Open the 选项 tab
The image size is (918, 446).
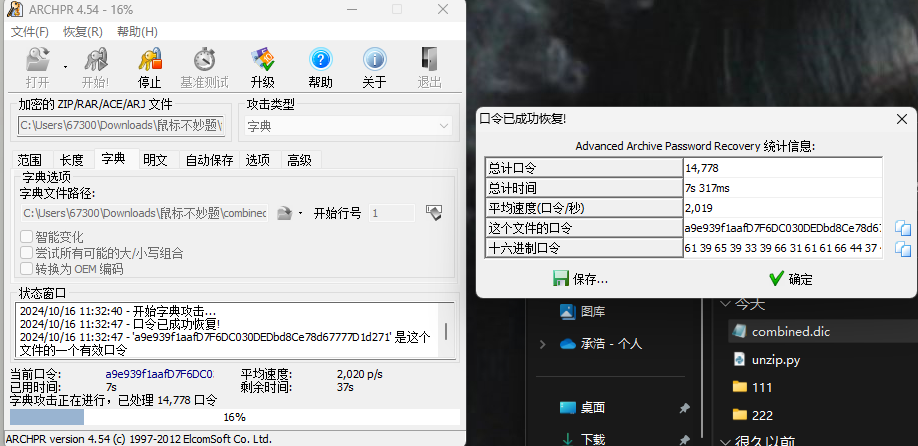[258, 160]
